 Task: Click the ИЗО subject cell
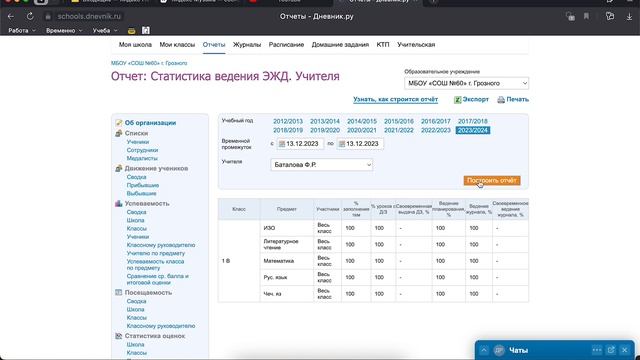pos(287,228)
